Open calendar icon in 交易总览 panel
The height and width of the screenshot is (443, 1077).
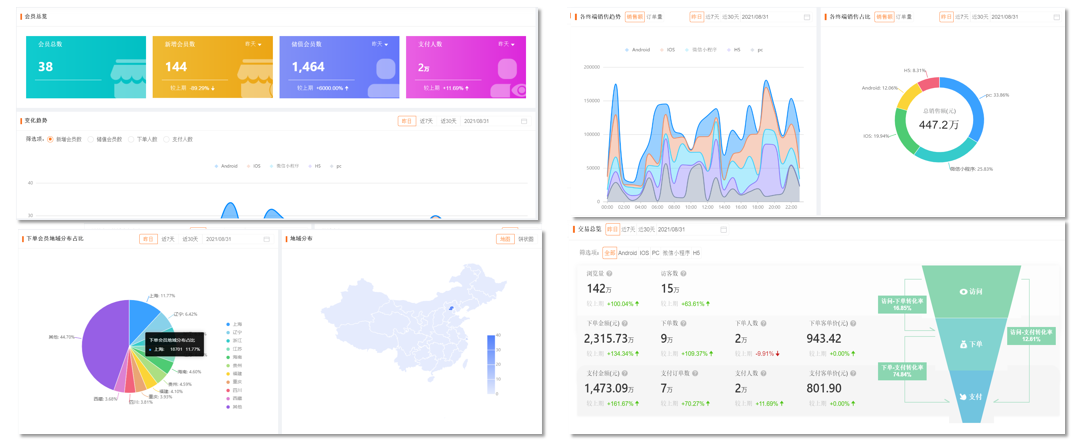point(723,230)
